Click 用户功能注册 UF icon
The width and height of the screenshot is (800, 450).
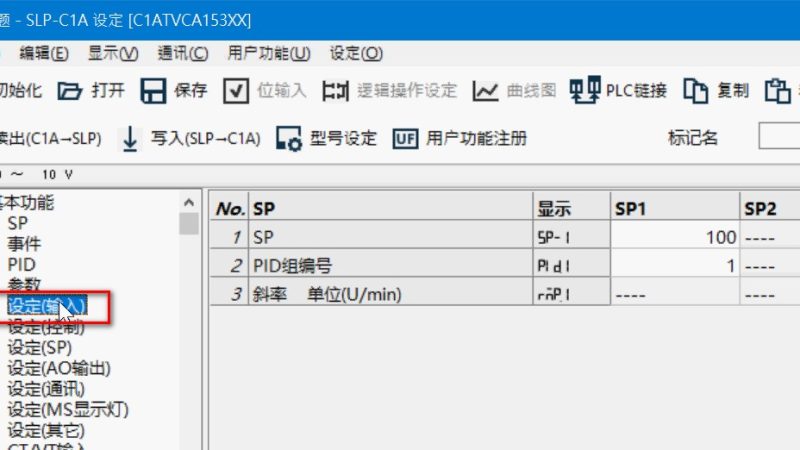pos(405,139)
